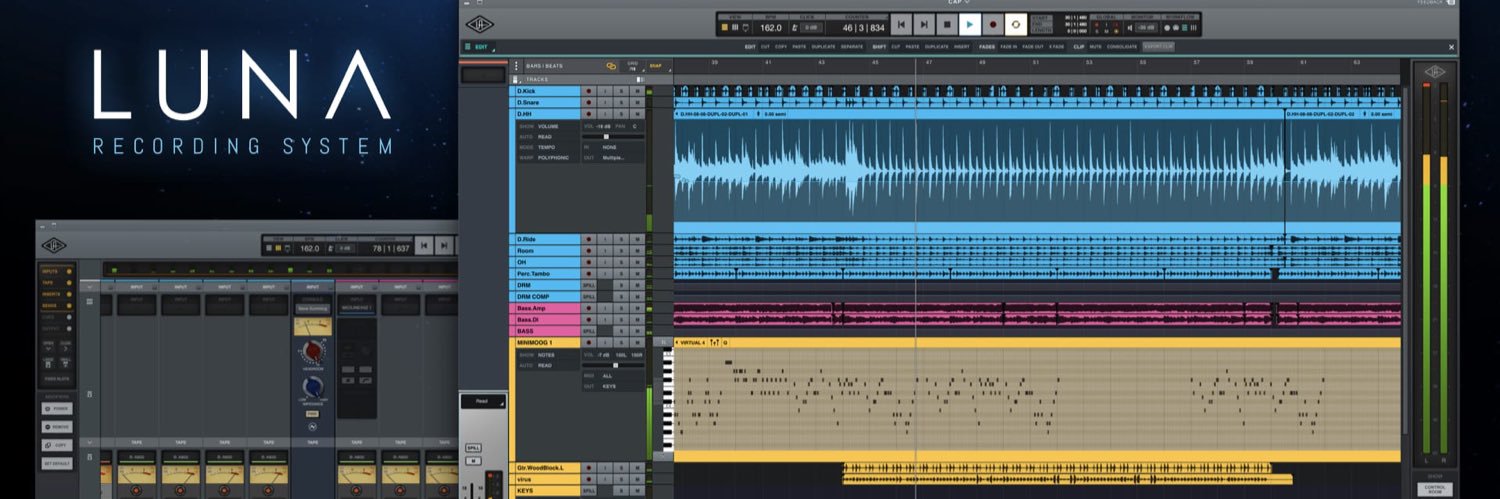Turn the blue knob in mixer window
Viewport: 1500px width, 499px height.
[x=313, y=386]
